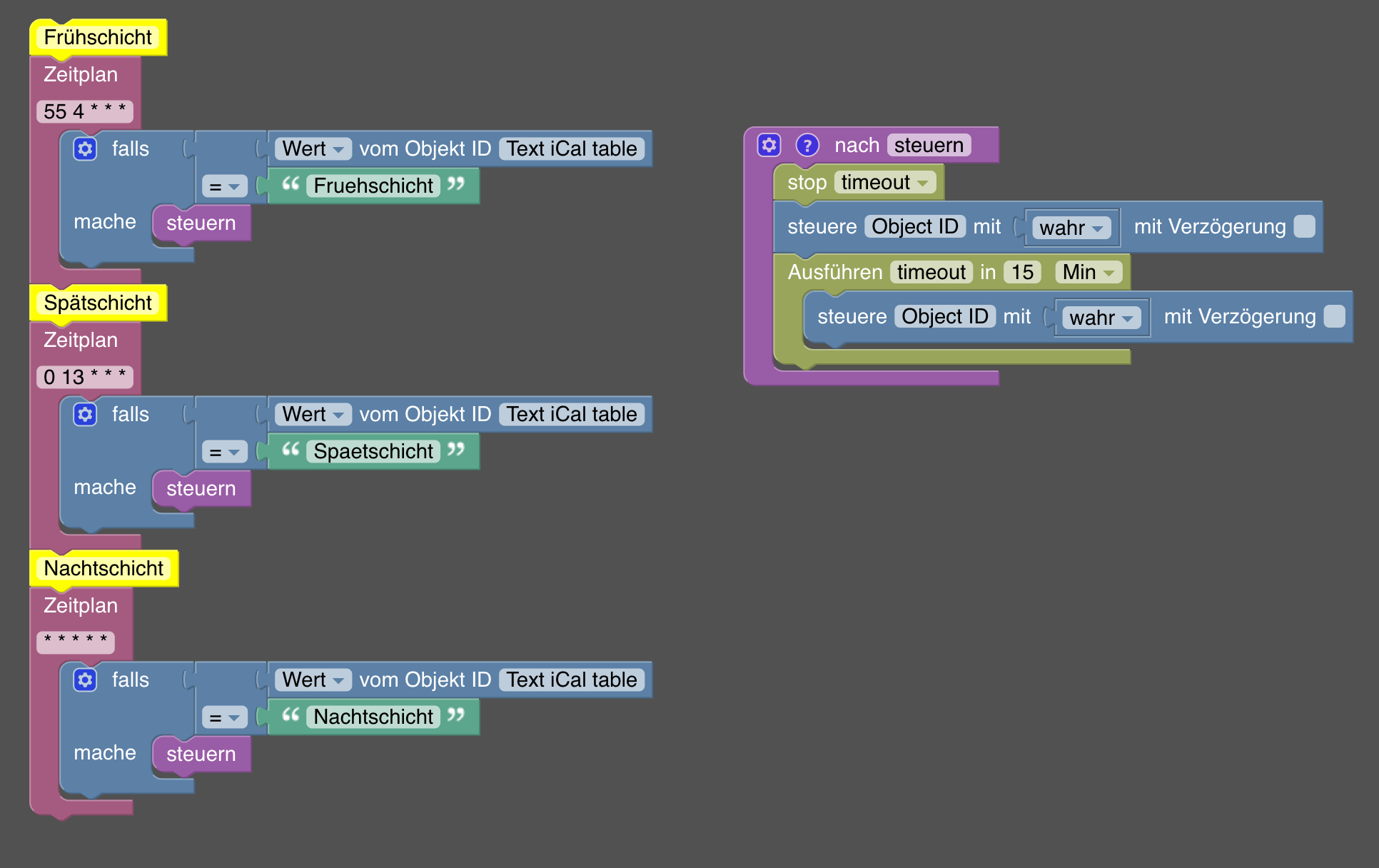Click question mark help icon on function
Screen dimensions: 1379x868
pyautogui.click(x=807, y=146)
